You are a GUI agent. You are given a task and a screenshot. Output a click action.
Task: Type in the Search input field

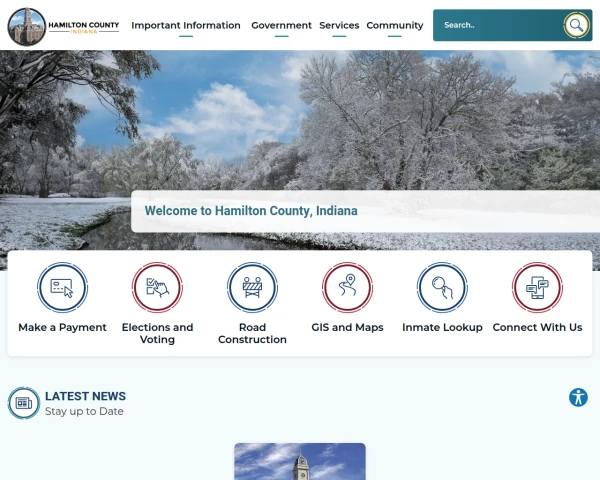[x=498, y=25]
